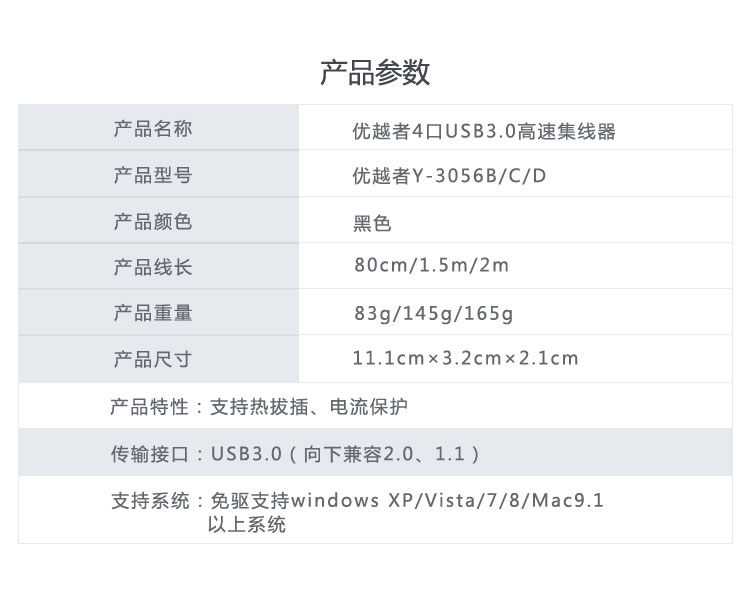Click the 支持系统 label text
The width and height of the screenshot is (750, 601).
150,500
